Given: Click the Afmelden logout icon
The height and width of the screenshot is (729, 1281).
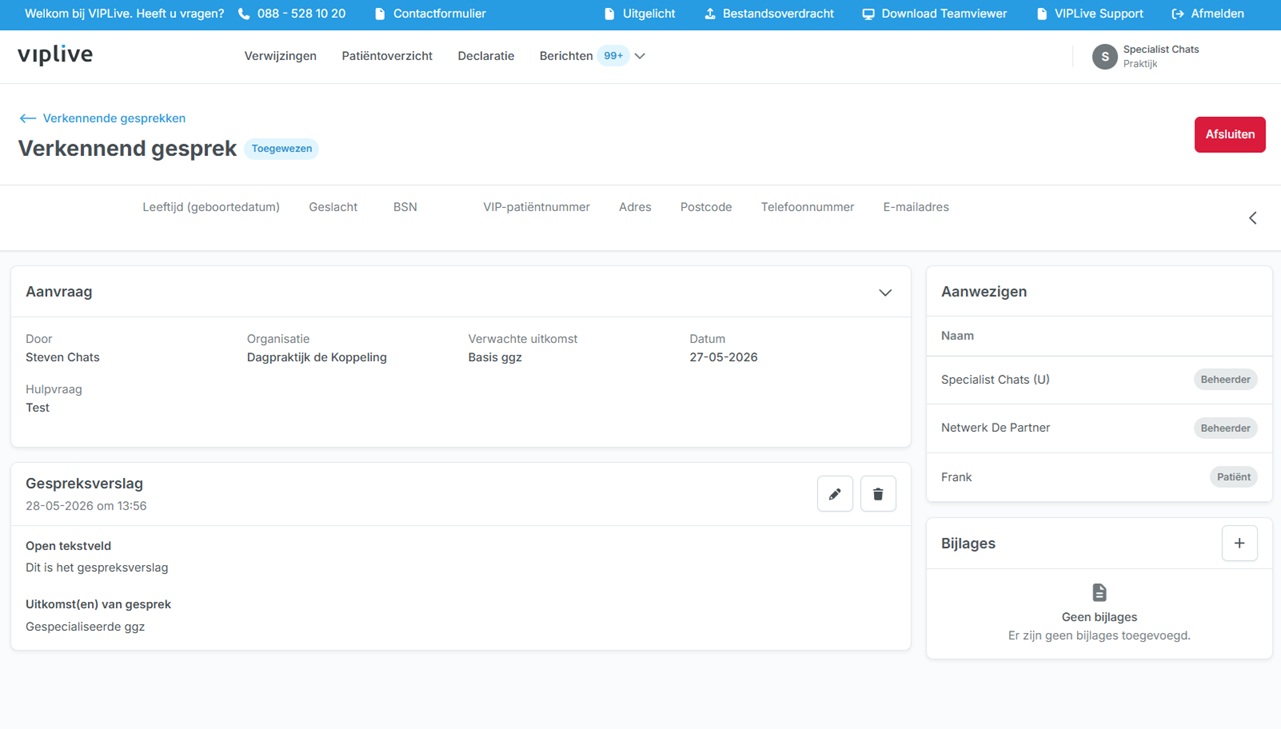Looking at the screenshot, I should [1178, 14].
